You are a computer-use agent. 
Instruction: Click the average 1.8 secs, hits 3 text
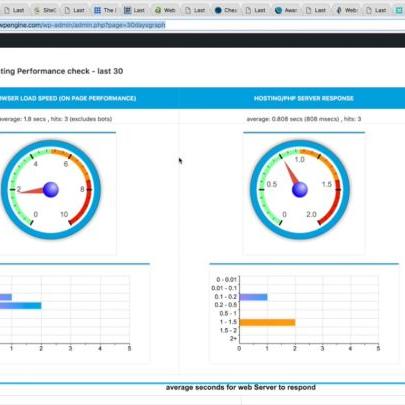(56, 119)
